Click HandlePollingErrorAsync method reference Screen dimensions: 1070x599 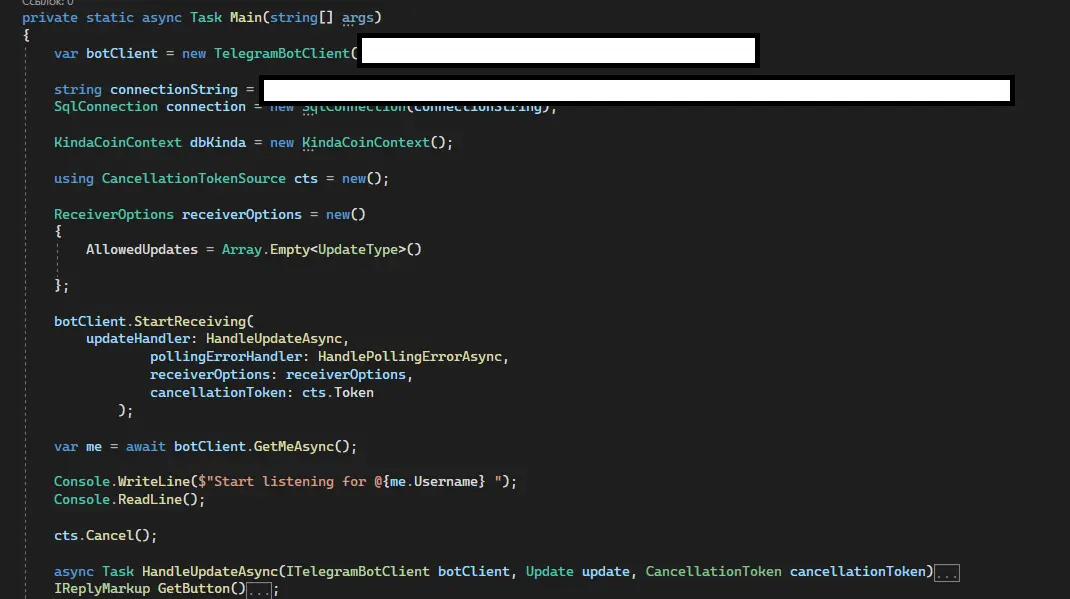(410, 356)
